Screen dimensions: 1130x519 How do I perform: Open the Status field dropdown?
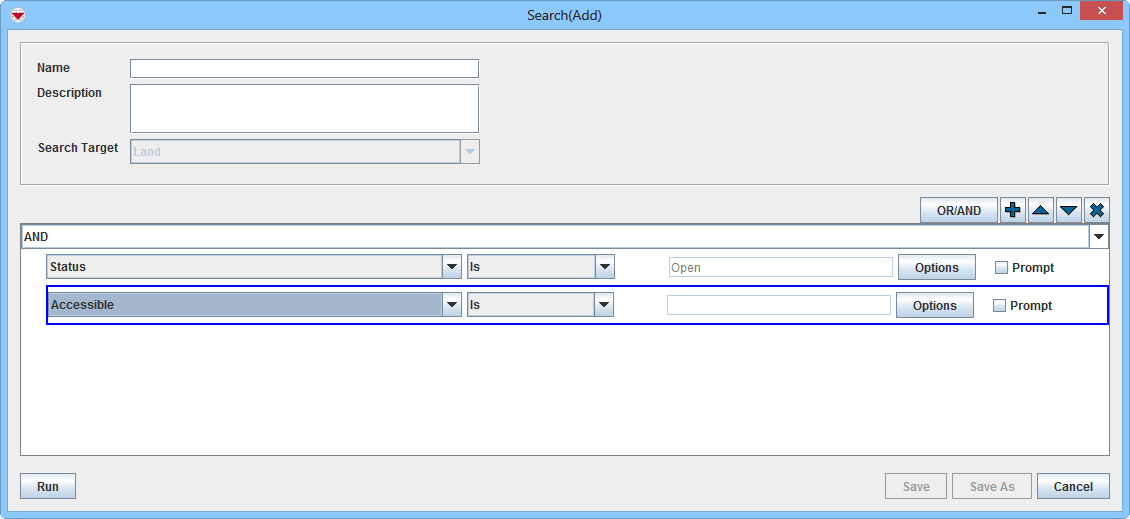451,268
